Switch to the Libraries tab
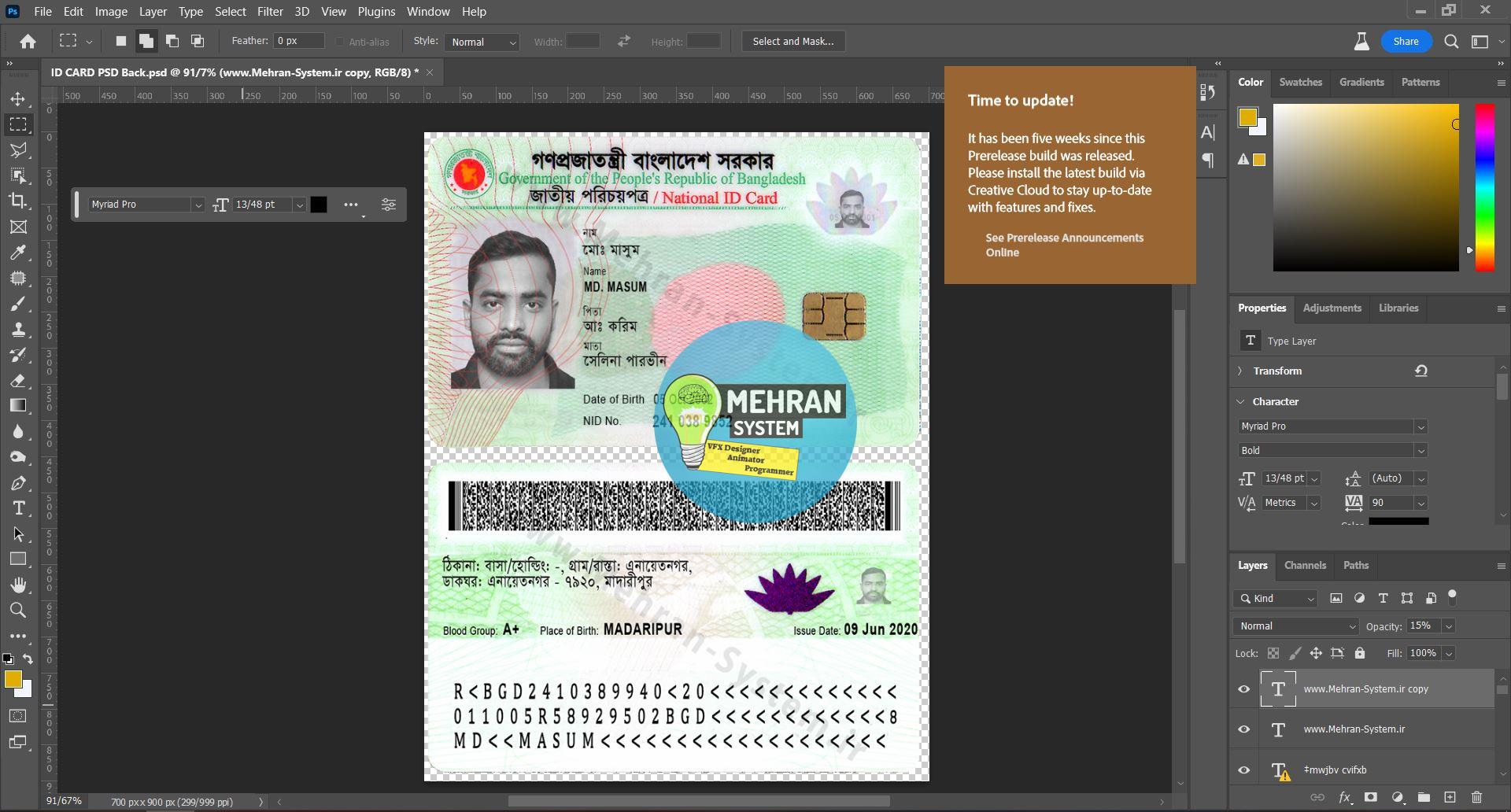This screenshot has width=1511, height=812. 1398,308
